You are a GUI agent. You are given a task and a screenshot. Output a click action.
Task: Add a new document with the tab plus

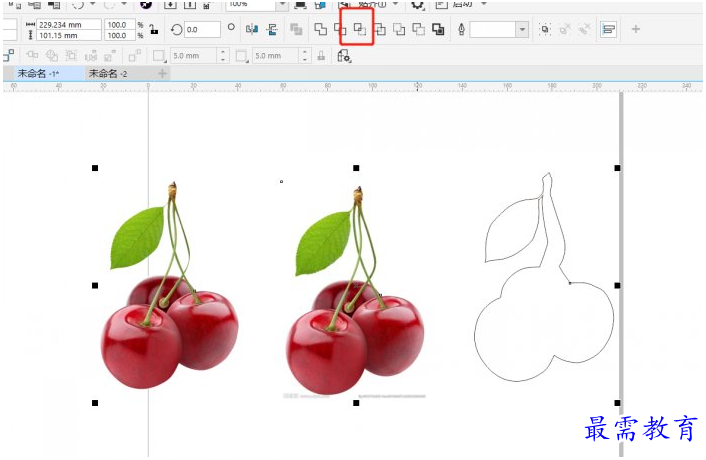click(x=162, y=73)
